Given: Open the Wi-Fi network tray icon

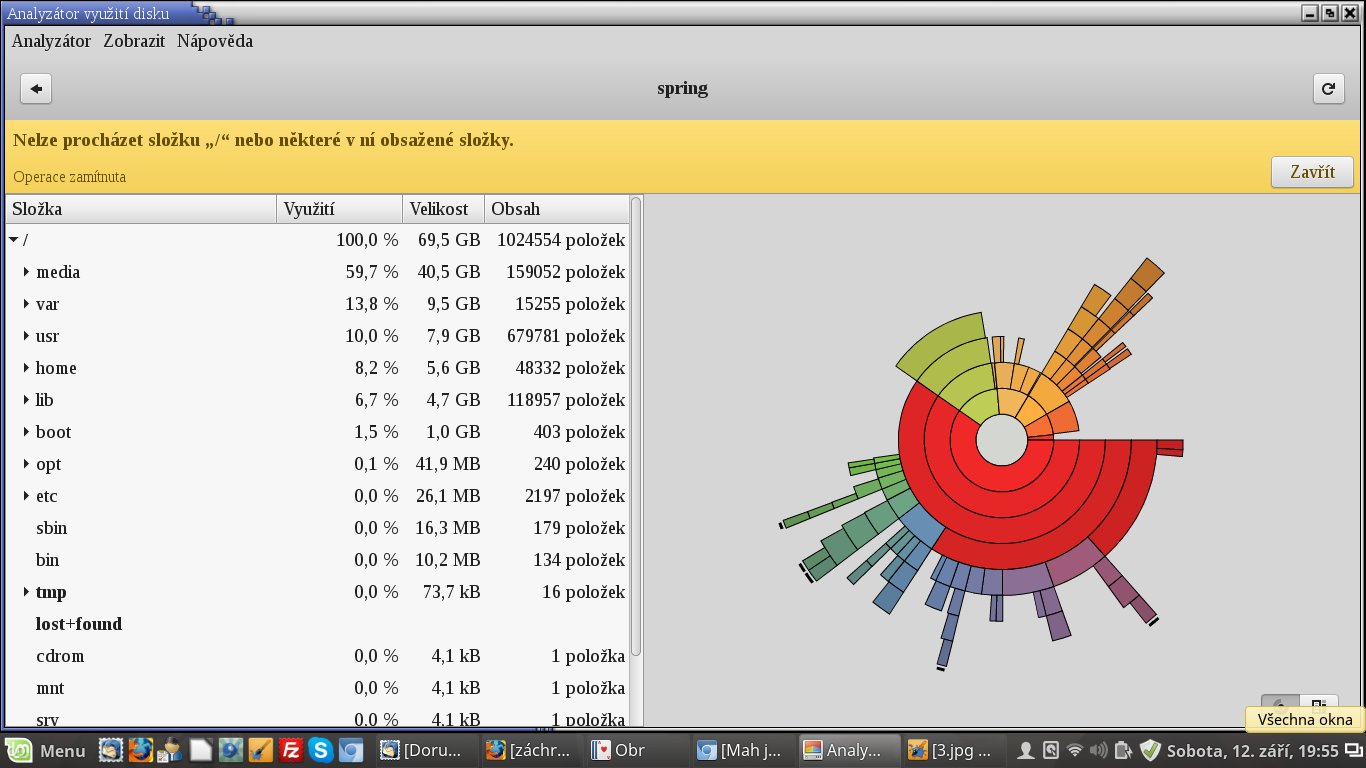Looking at the screenshot, I should (x=1075, y=749).
